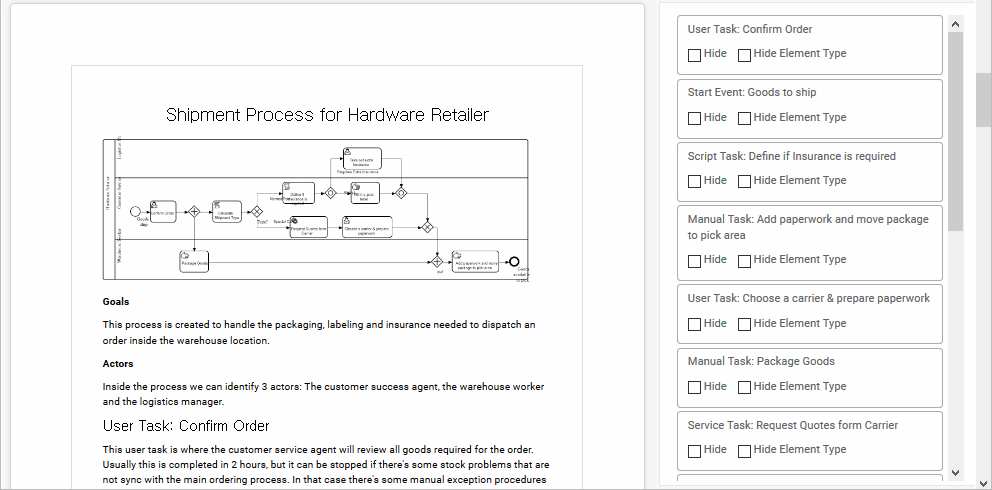Screen dimensions: 992x490
Task: Check Hide for Choose a carrier user task
Action: 694,324
